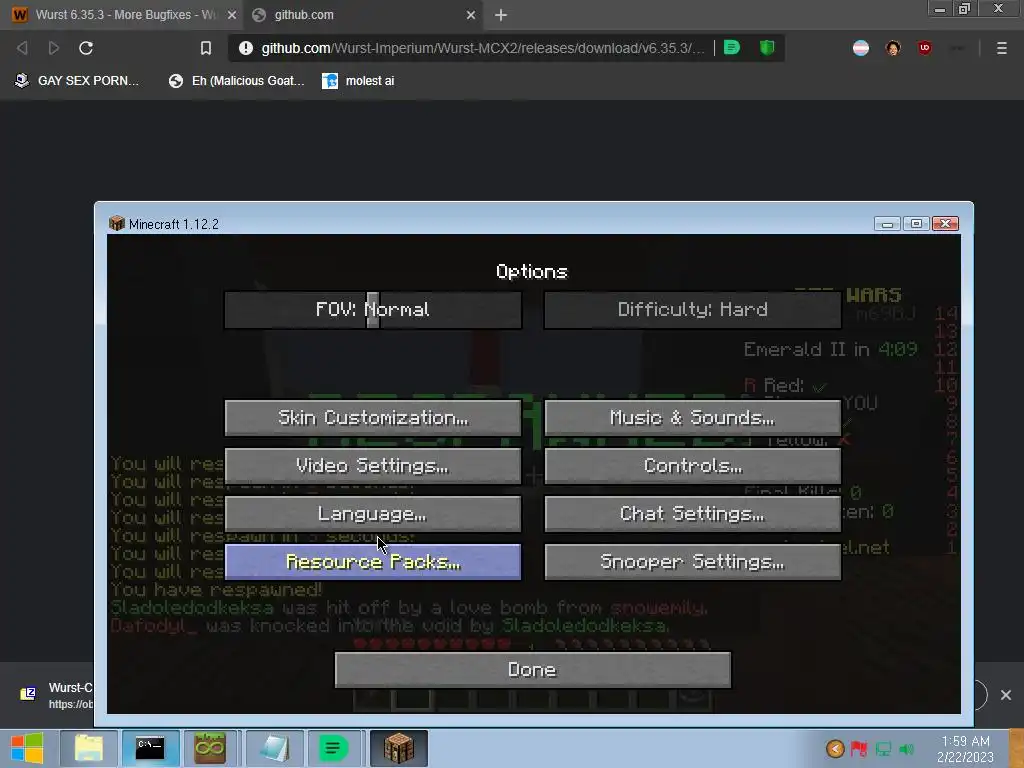Open the green infinity app in taskbar

(x=210, y=748)
